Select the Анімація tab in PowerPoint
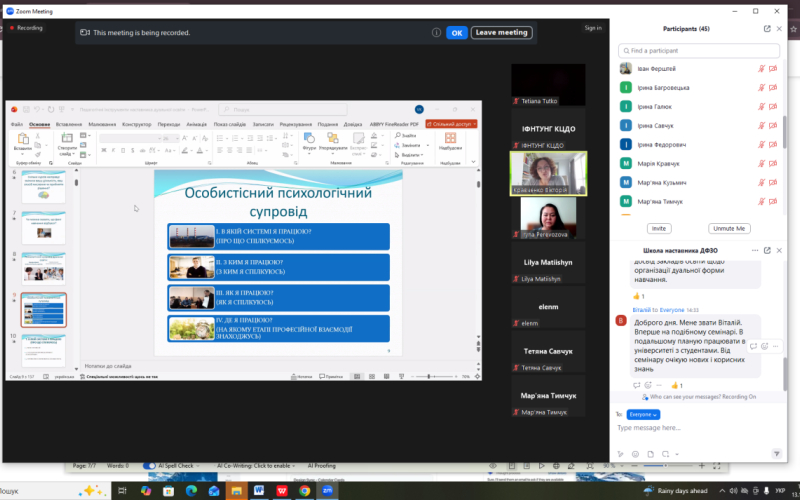Screen dimensions: 800x500 (x=196, y=124)
